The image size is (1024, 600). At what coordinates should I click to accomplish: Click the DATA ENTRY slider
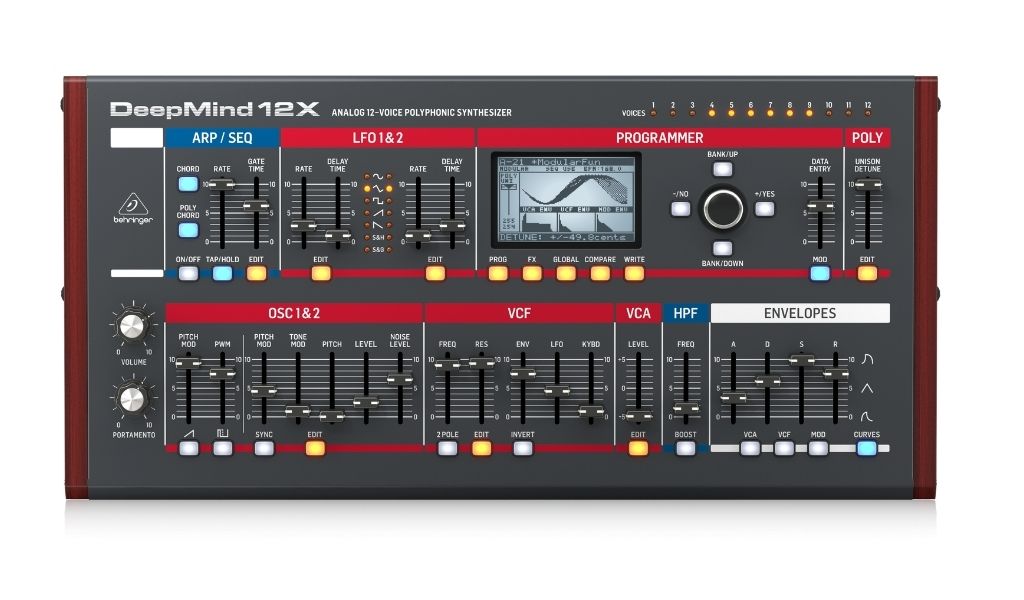pyautogui.click(x=820, y=212)
